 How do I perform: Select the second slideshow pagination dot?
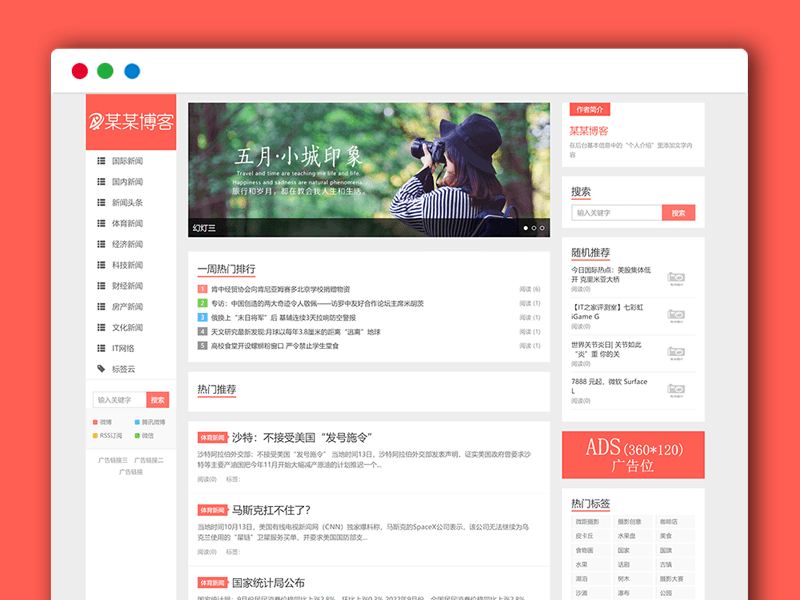tap(534, 228)
